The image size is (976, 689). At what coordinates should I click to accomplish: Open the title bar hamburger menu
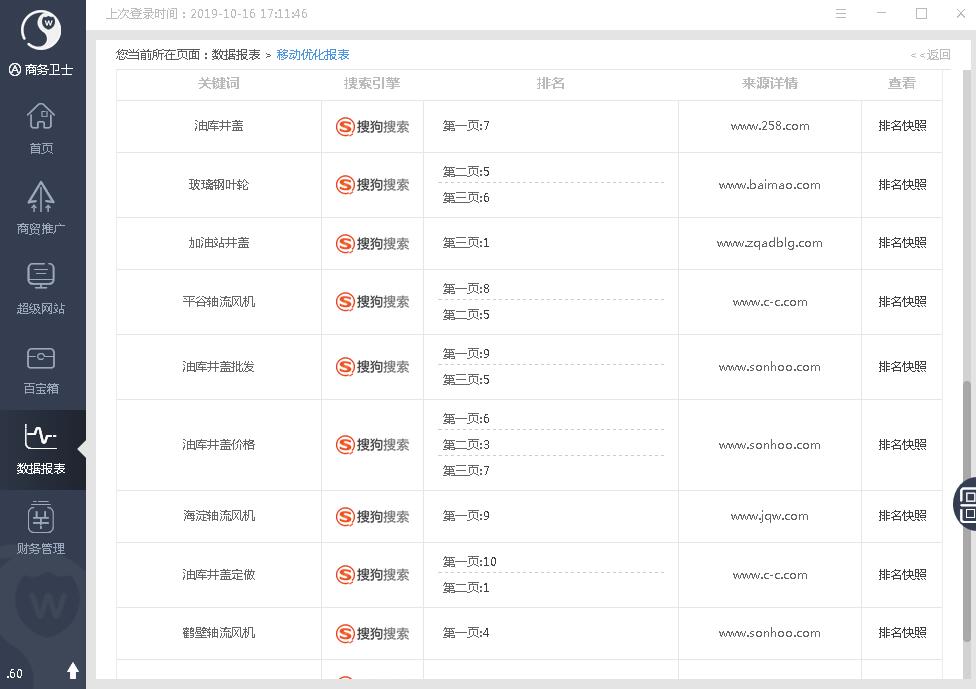[841, 14]
